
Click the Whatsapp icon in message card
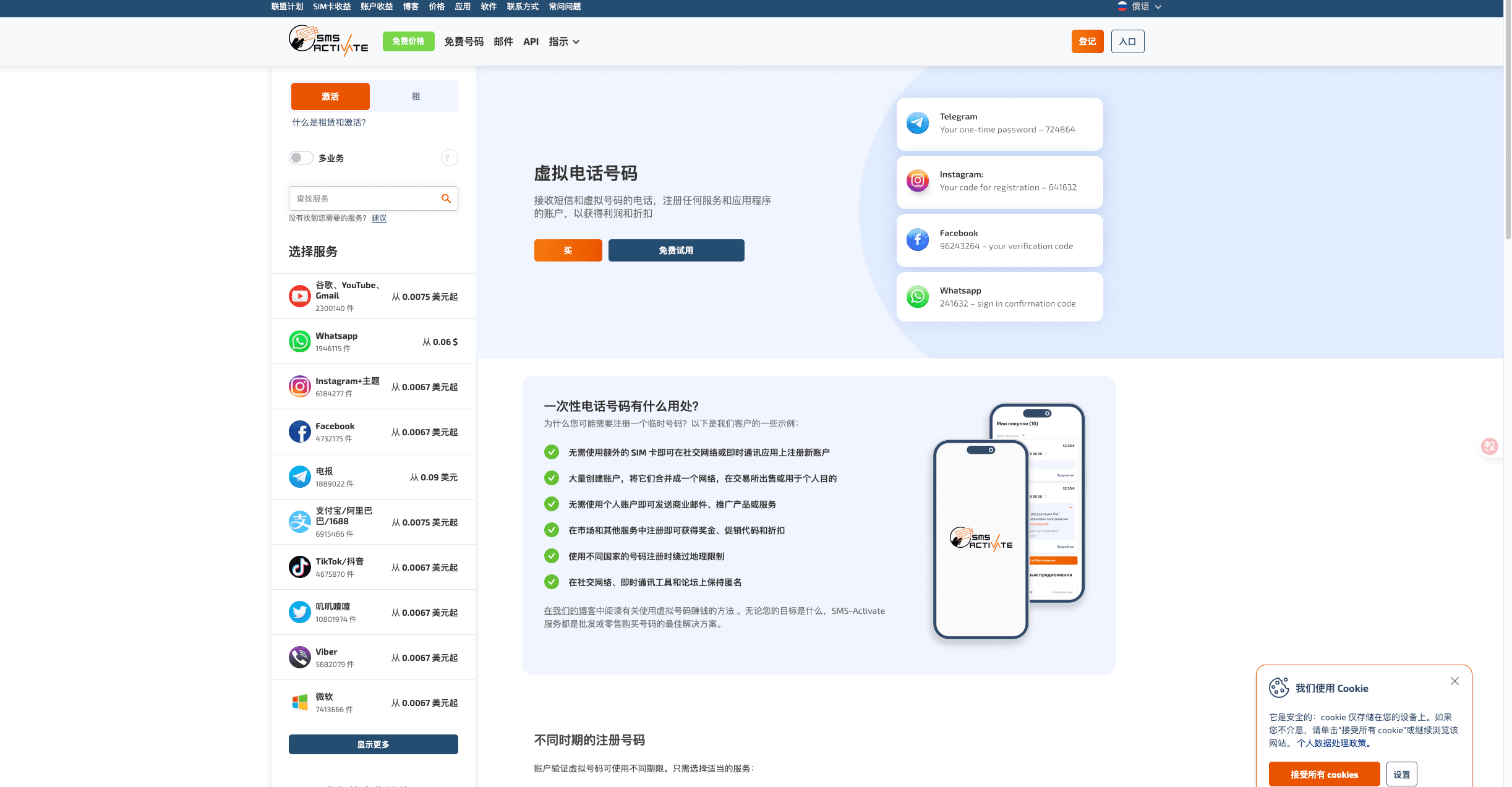pyautogui.click(x=918, y=297)
